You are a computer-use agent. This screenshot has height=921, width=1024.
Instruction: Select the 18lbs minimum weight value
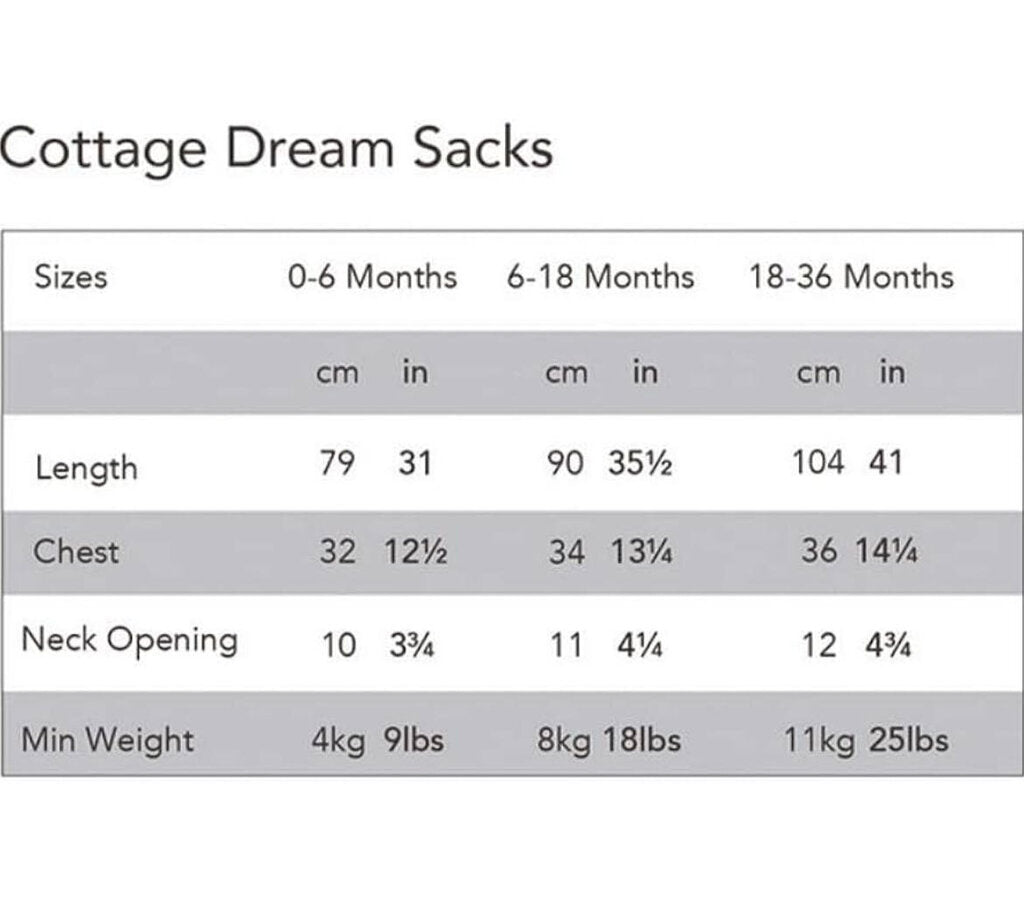coord(642,741)
